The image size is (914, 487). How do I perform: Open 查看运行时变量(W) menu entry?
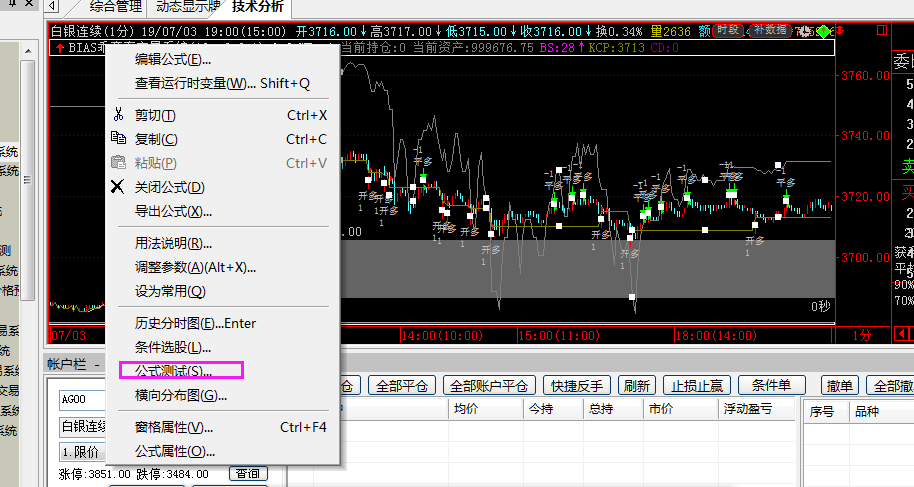point(223,83)
